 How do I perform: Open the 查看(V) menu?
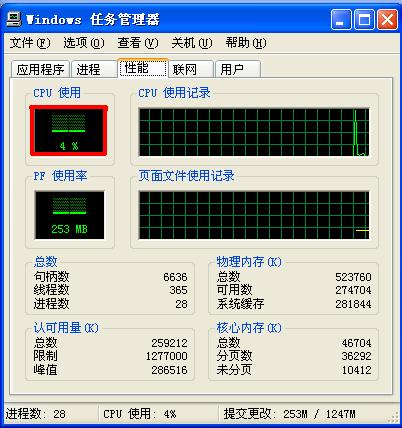pyautogui.click(x=138, y=43)
